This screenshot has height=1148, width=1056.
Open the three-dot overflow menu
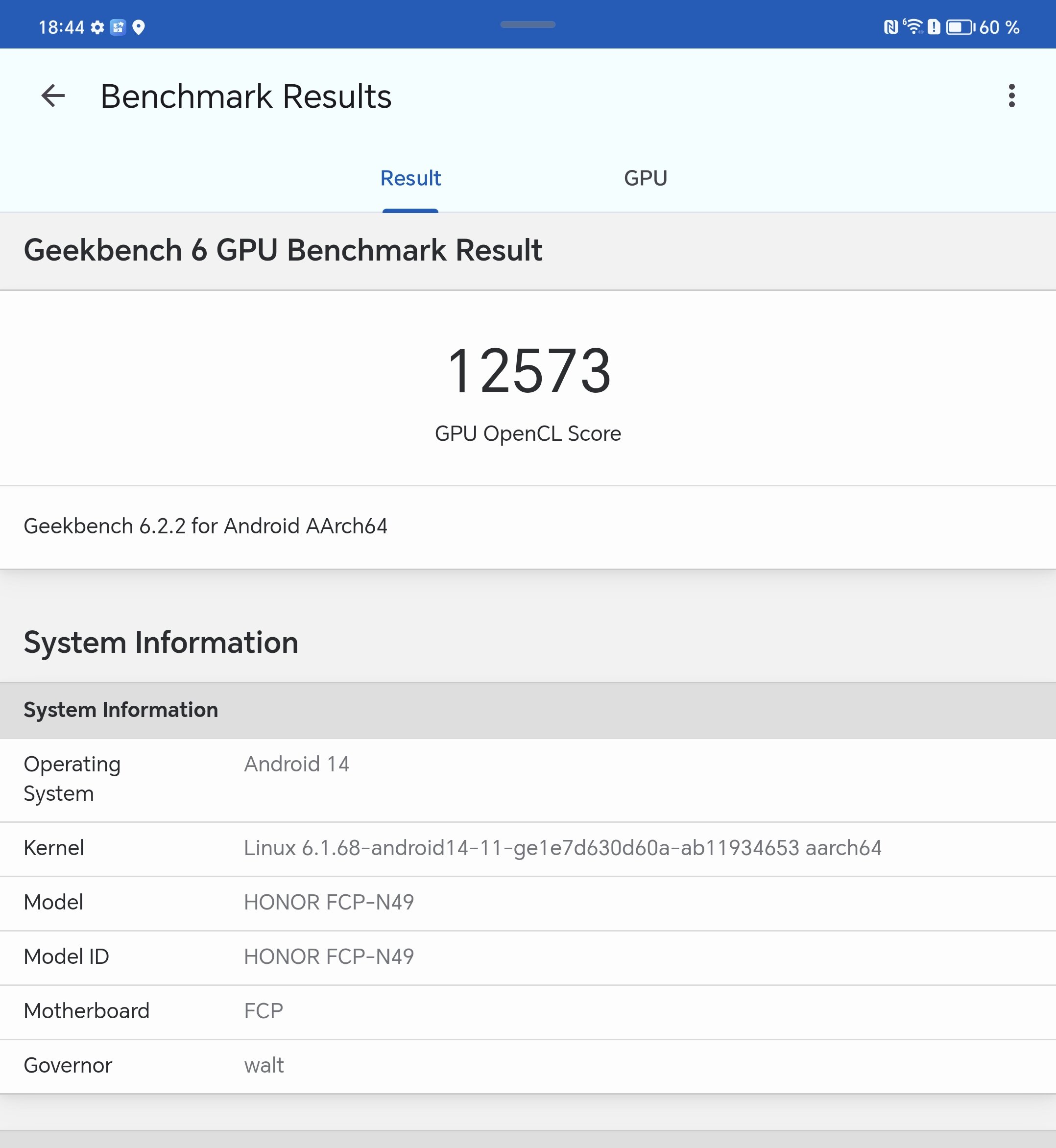coord(1011,96)
